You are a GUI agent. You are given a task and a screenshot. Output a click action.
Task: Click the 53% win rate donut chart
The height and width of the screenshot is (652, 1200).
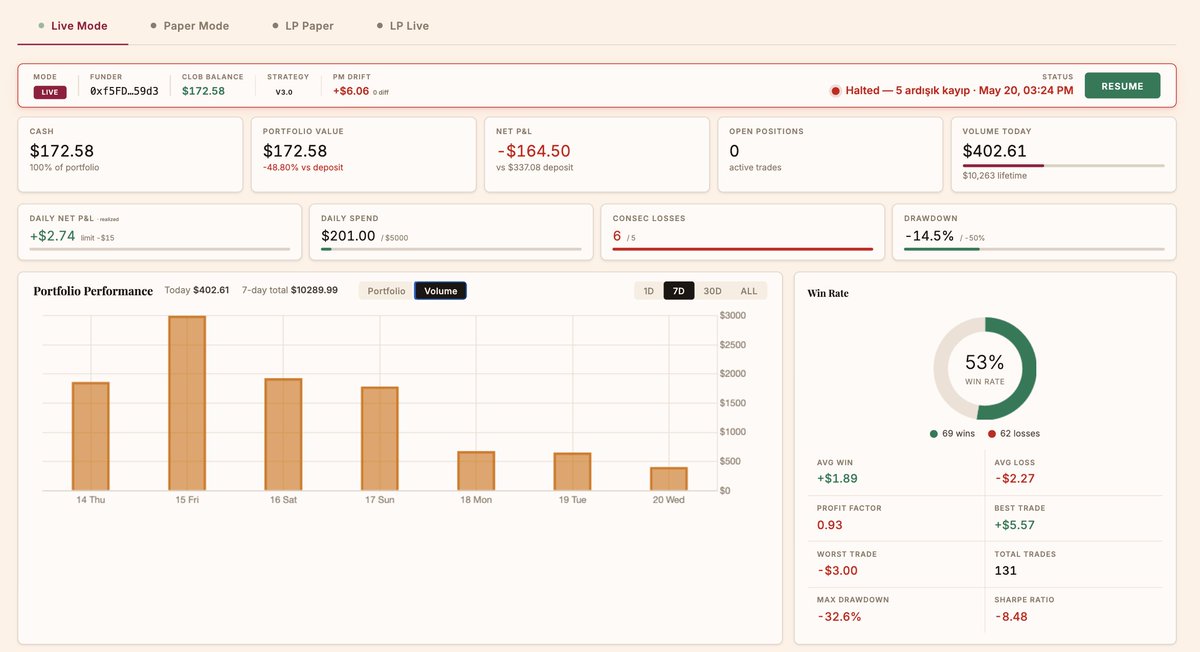click(985, 369)
